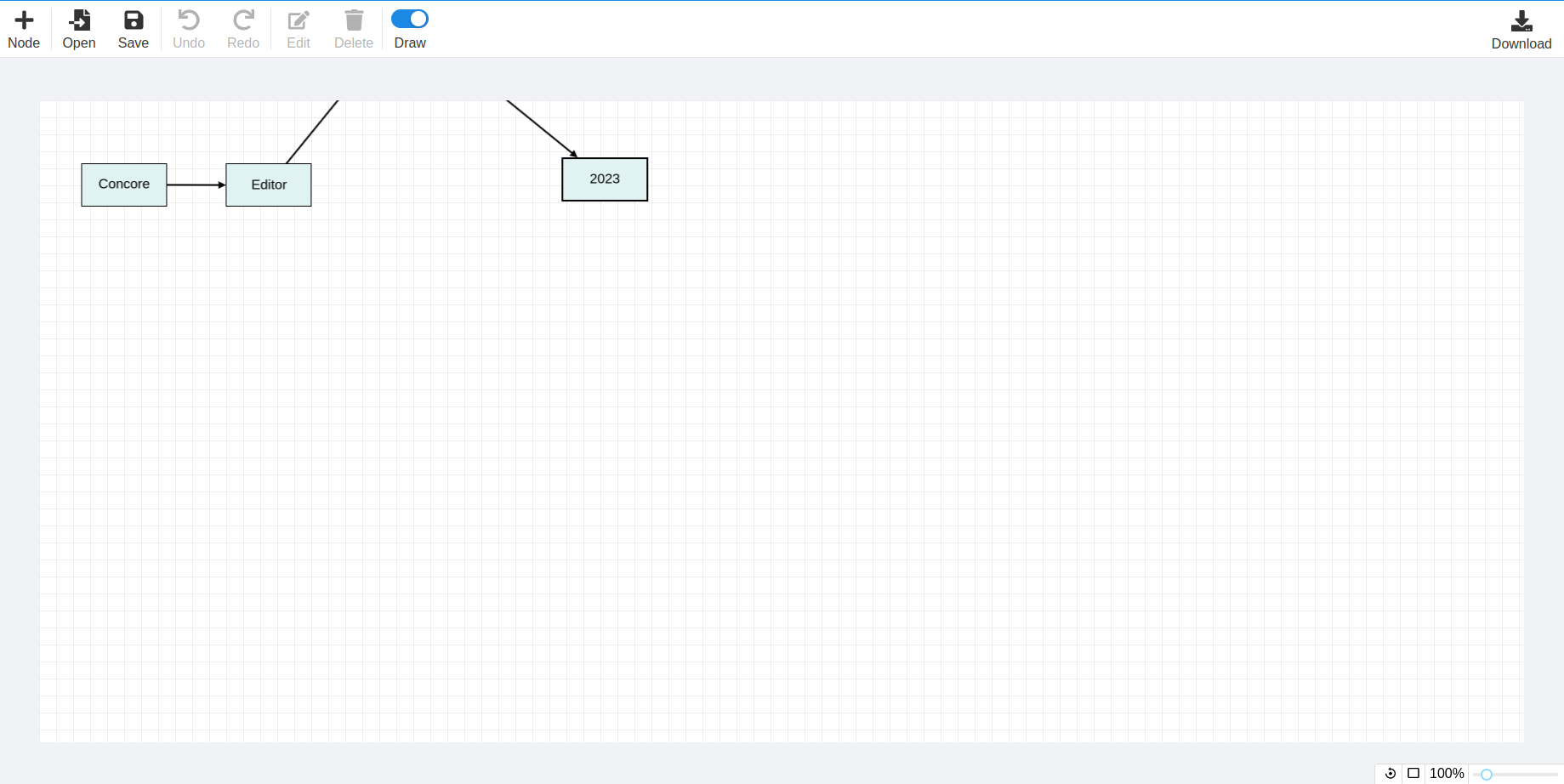1564x784 pixels.
Task: Click the Redo icon
Action: tap(243, 19)
